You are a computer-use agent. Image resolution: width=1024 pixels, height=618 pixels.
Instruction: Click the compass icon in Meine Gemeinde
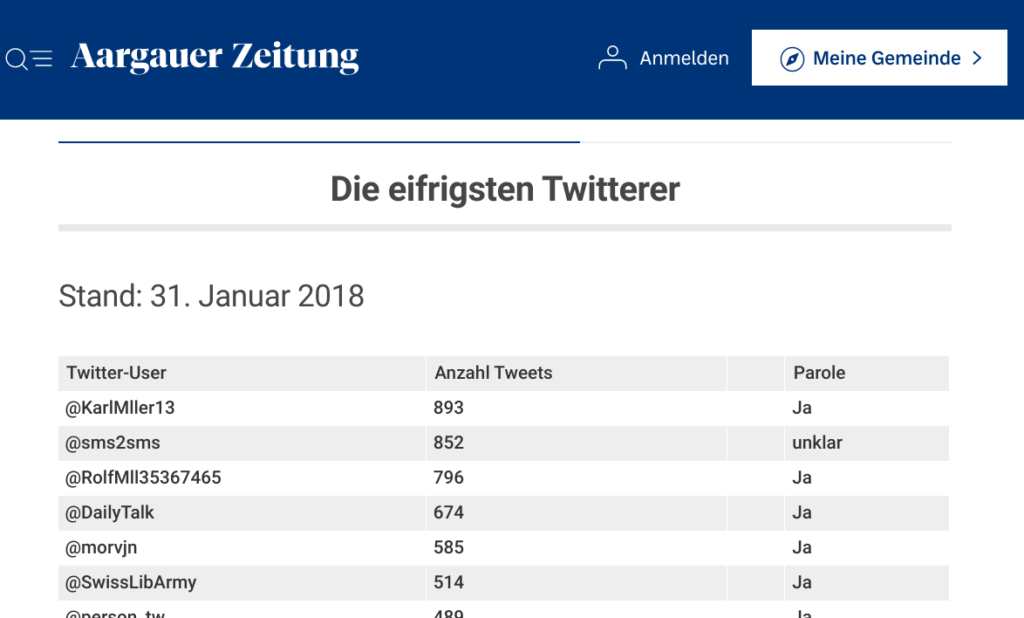[792, 59]
